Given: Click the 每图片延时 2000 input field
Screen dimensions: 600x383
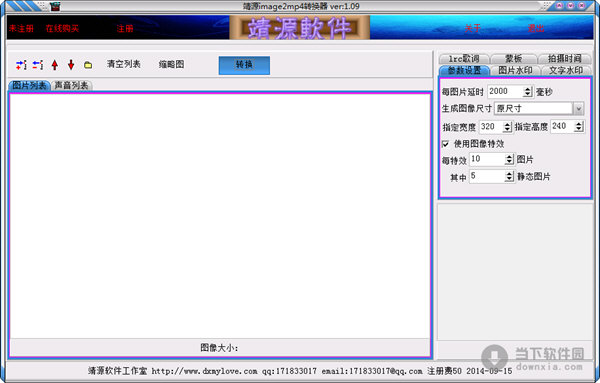Looking at the screenshot, I should coord(505,91).
